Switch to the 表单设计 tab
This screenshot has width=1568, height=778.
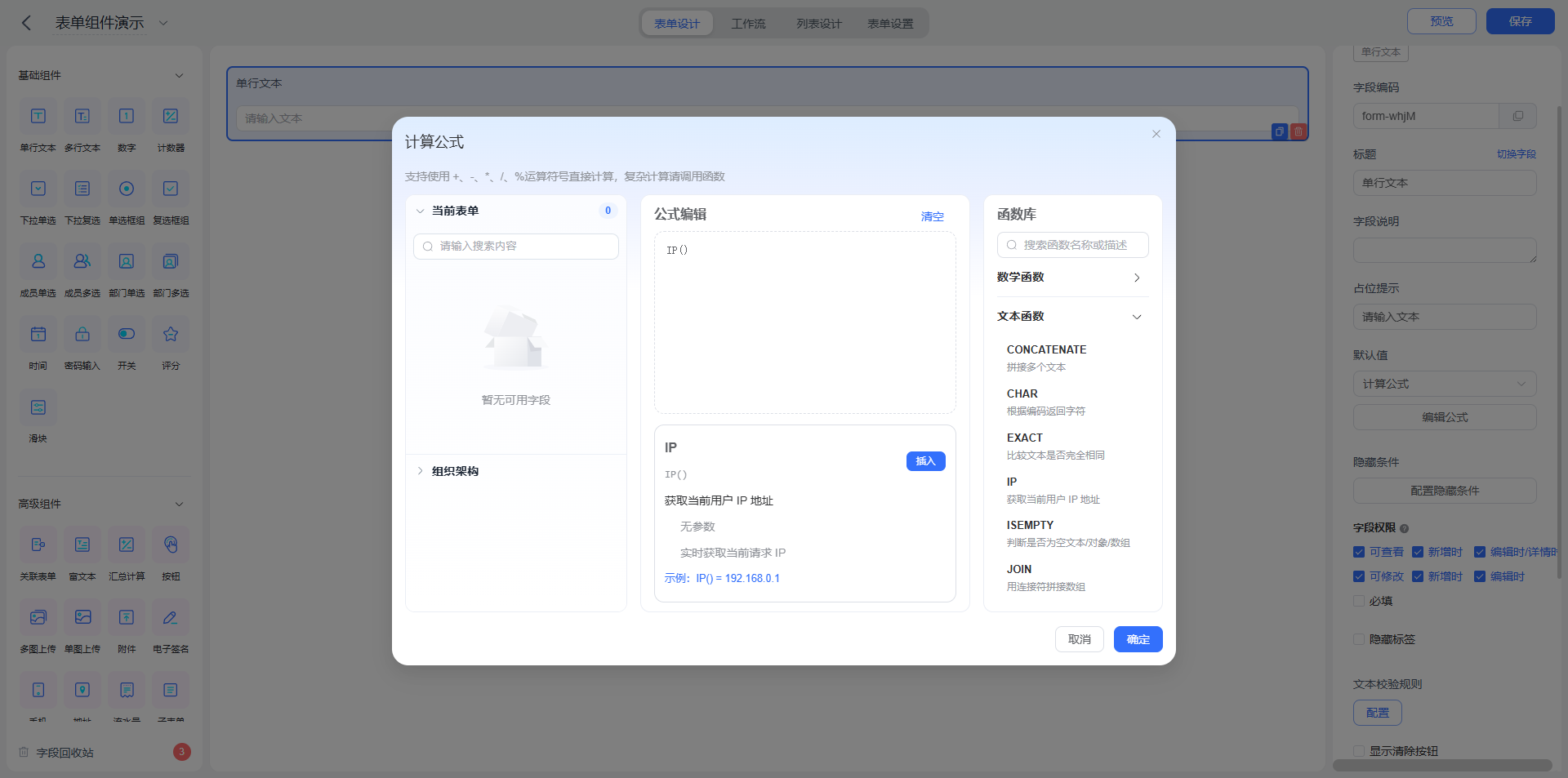pos(677,24)
